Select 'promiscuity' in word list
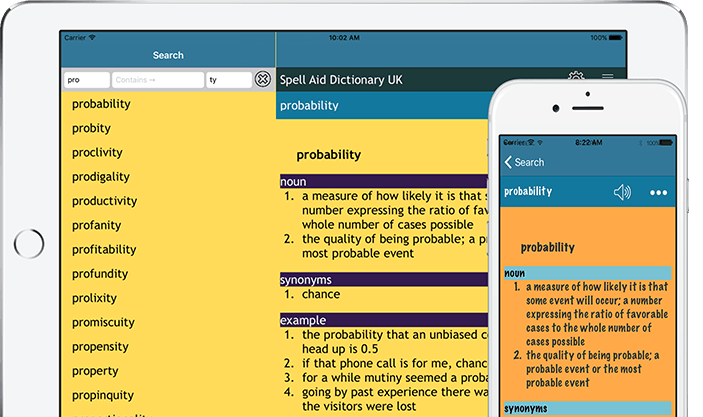 (x=103, y=322)
